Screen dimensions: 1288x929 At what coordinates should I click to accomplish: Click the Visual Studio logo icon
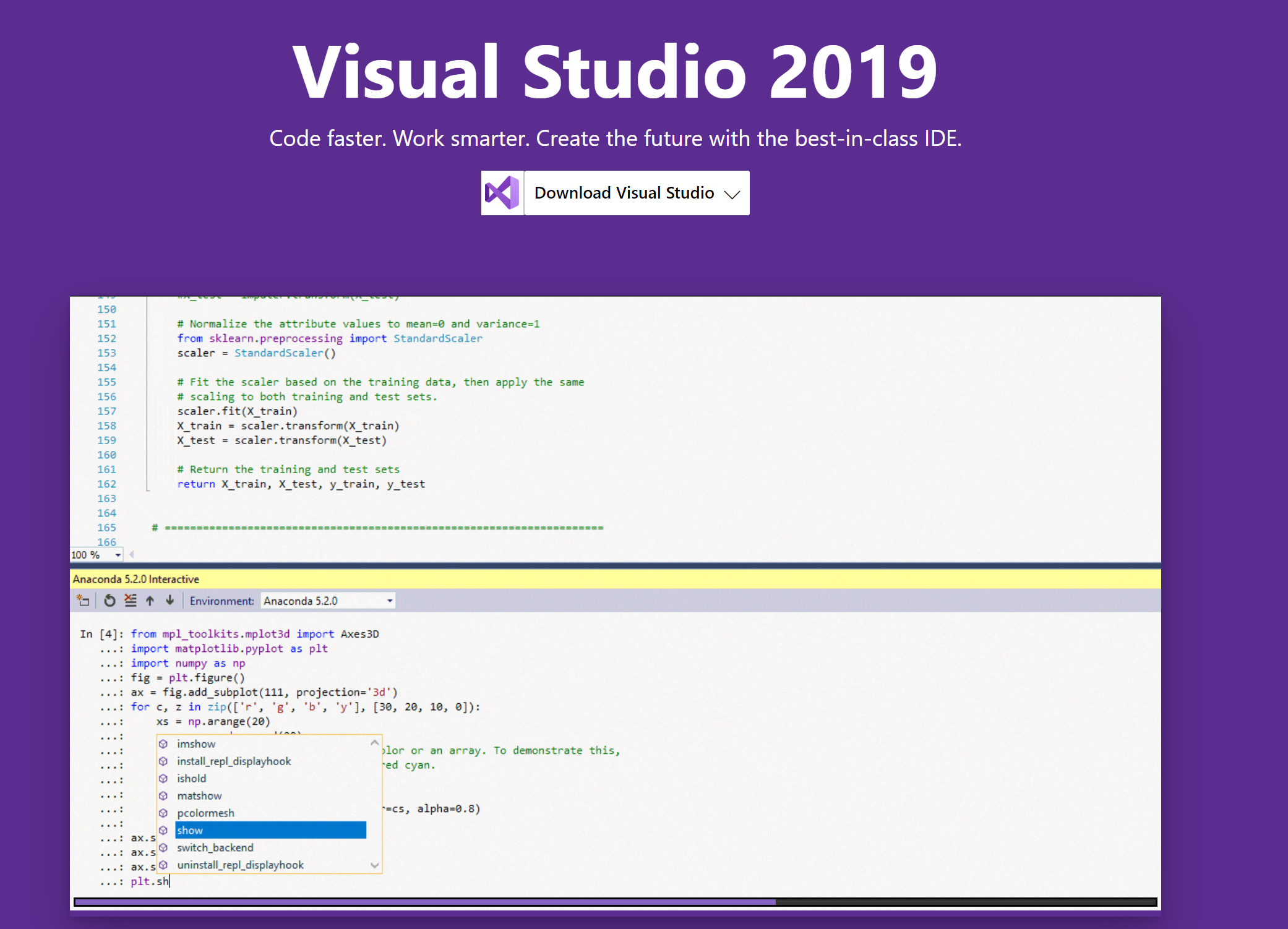tap(502, 193)
